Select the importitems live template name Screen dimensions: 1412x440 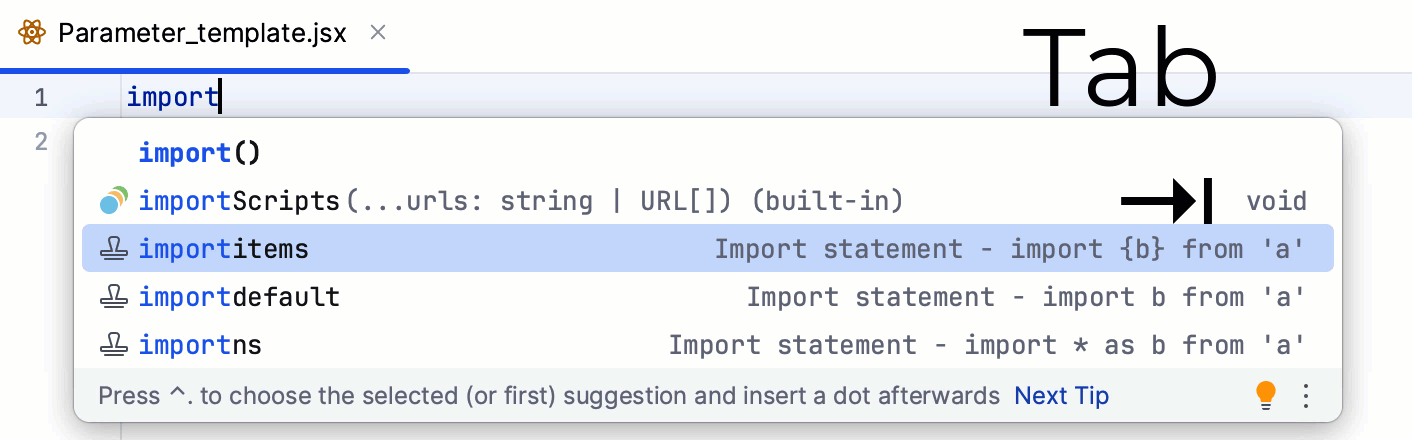point(223,249)
